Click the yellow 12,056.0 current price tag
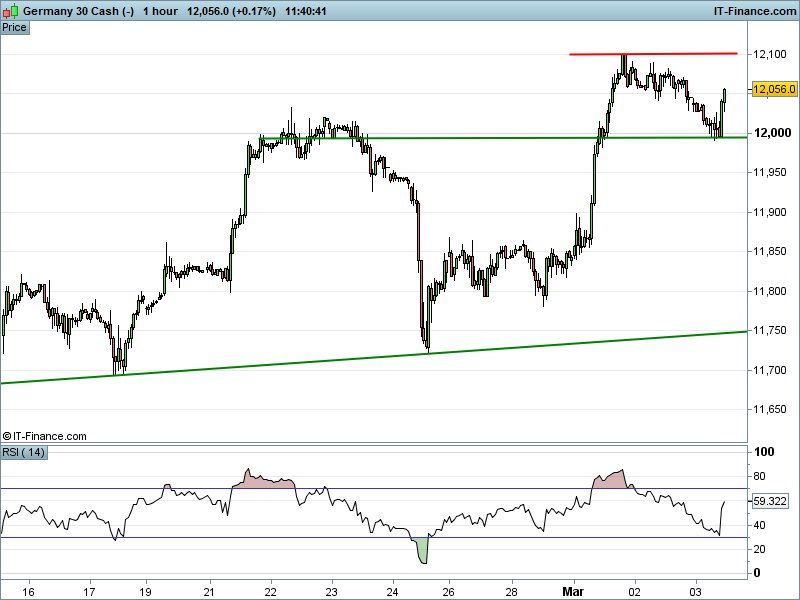The image size is (800, 600). 774,89
